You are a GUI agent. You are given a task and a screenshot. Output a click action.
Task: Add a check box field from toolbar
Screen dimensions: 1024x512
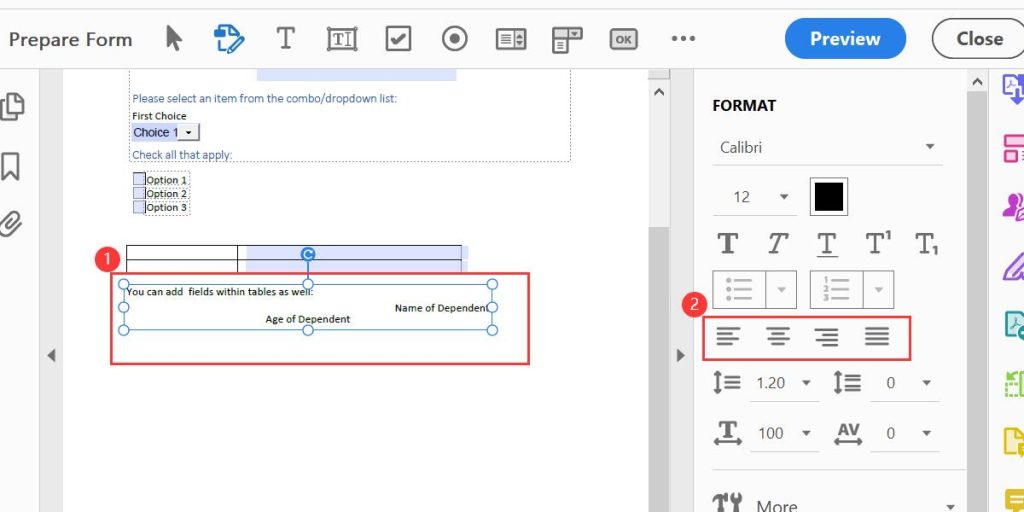point(398,39)
